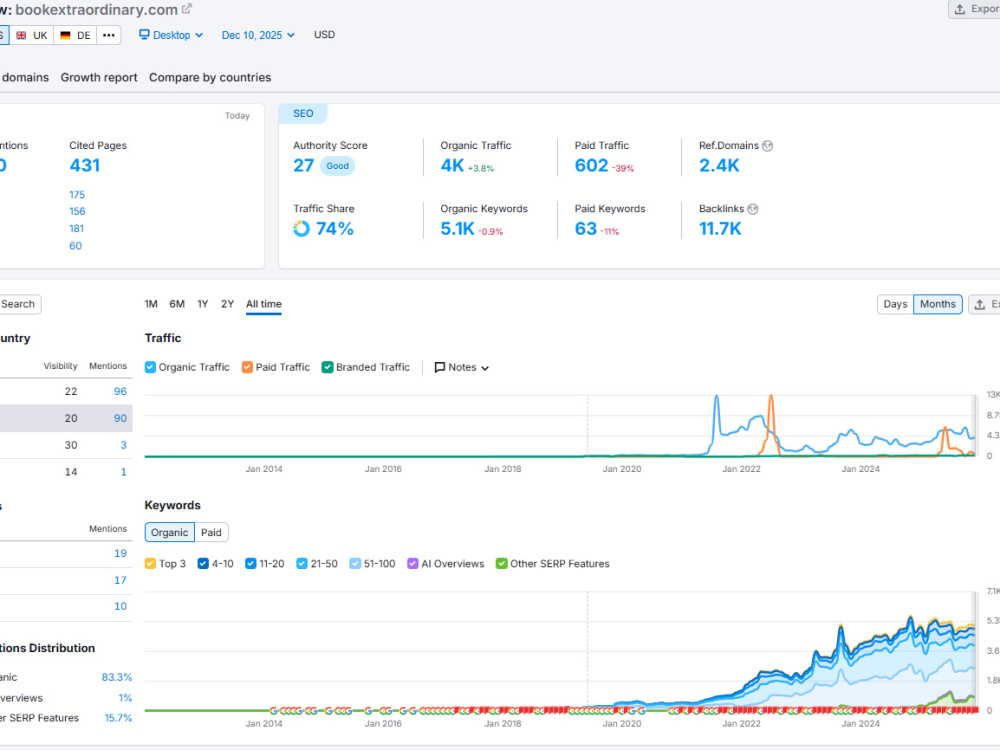1000x750 pixels.
Task: Click the Traffic Share 74% value
Action: coord(335,229)
